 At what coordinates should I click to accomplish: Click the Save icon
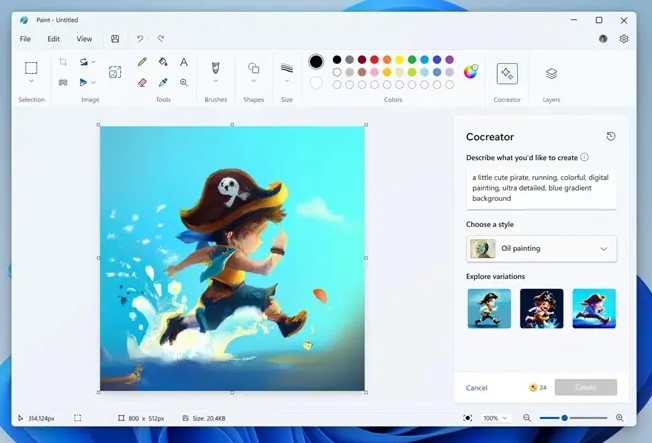(x=115, y=39)
